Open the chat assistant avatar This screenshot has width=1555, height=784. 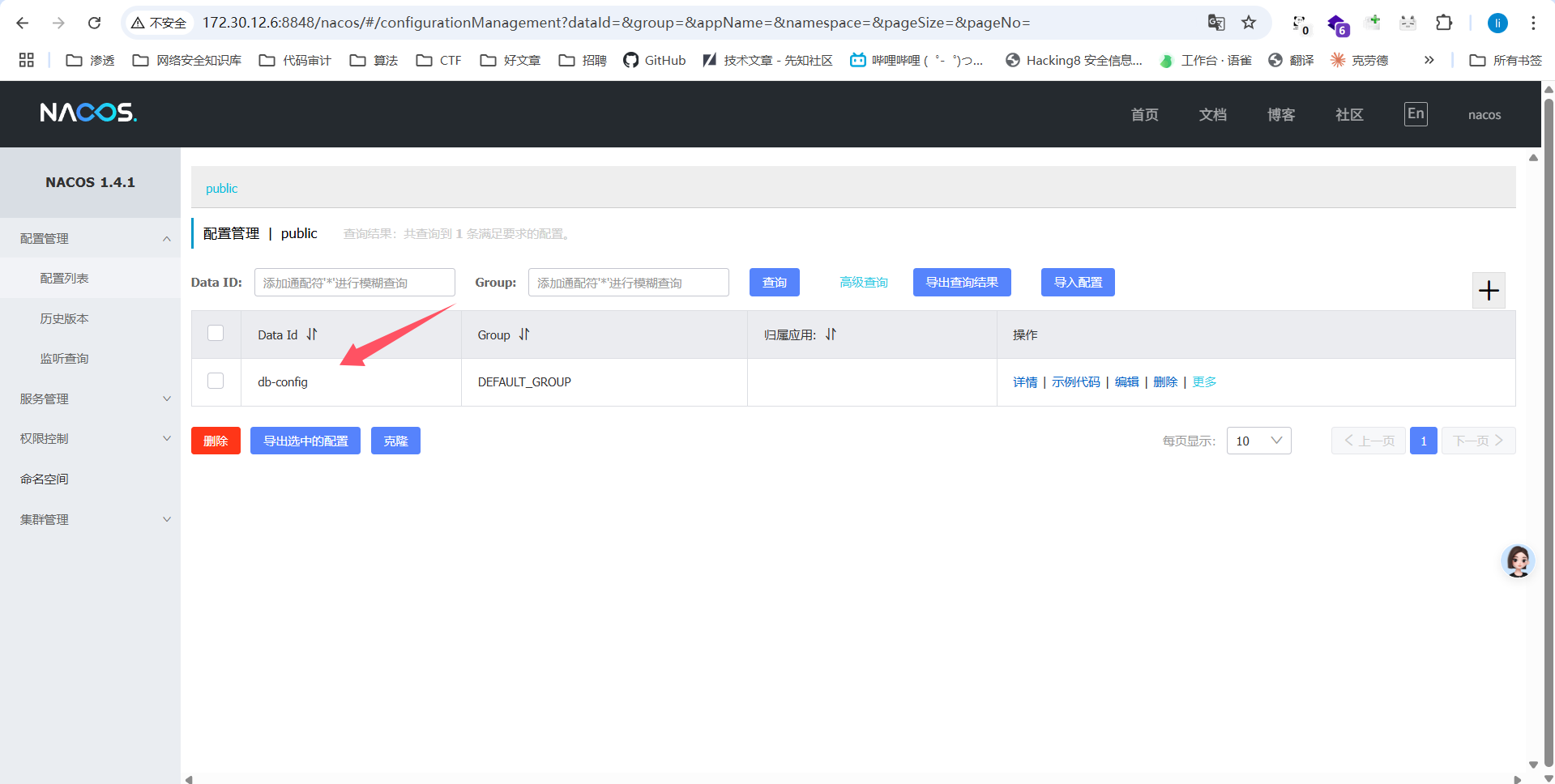pyautogui.click(x=1518, y=560)
